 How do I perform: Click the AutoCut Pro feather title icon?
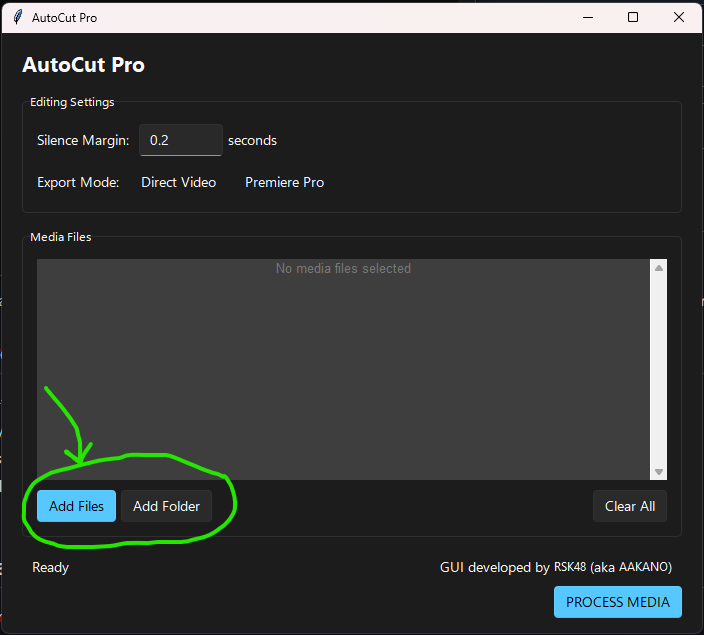[18, 18]
